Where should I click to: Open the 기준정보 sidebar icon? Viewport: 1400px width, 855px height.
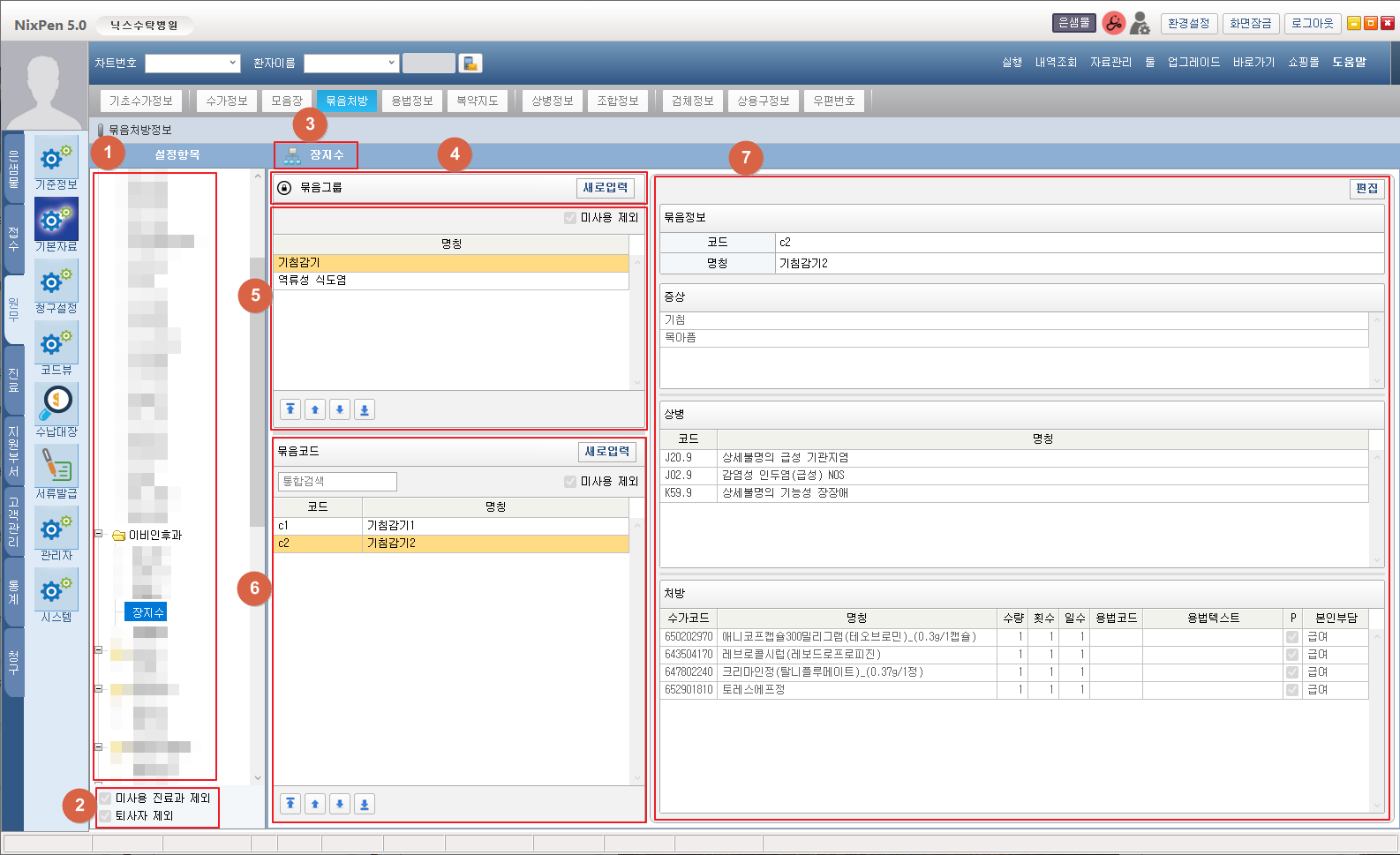tap(56, 162)
